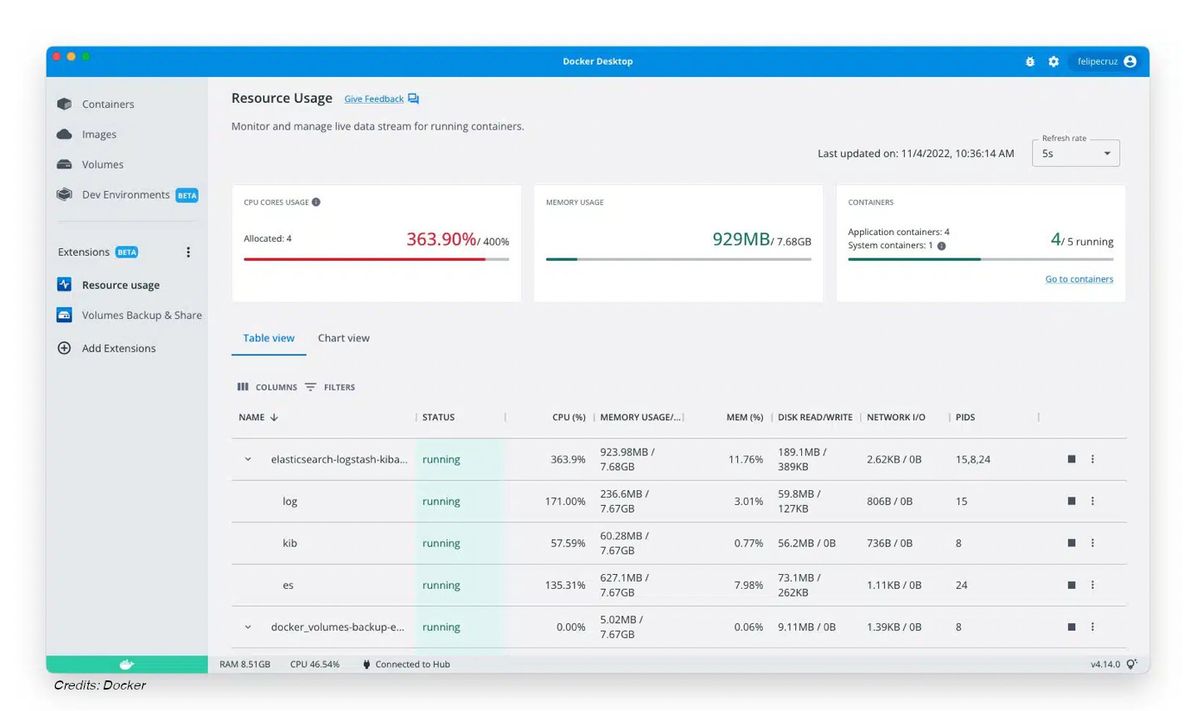Click the 363.90% CPU usage value
The image size is (1200, 711).
[441, 239]
